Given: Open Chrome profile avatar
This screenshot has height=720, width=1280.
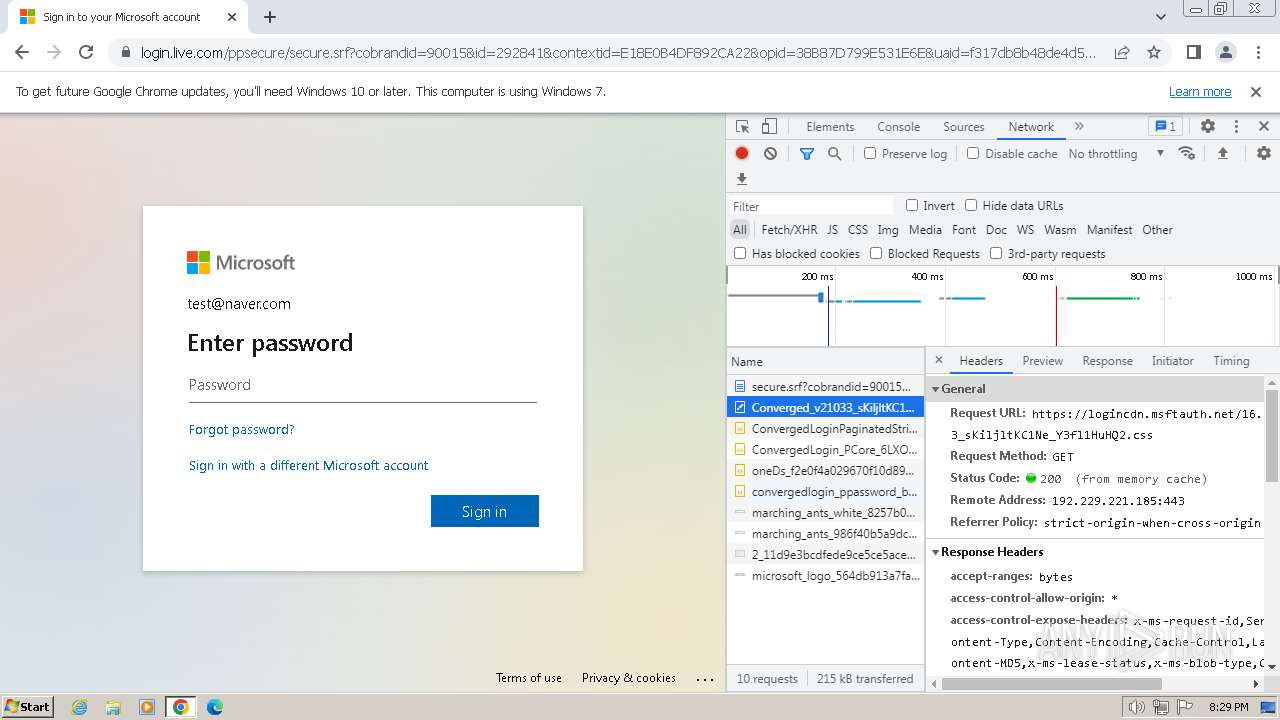Looking at the screenshot, I should 1226,52.
